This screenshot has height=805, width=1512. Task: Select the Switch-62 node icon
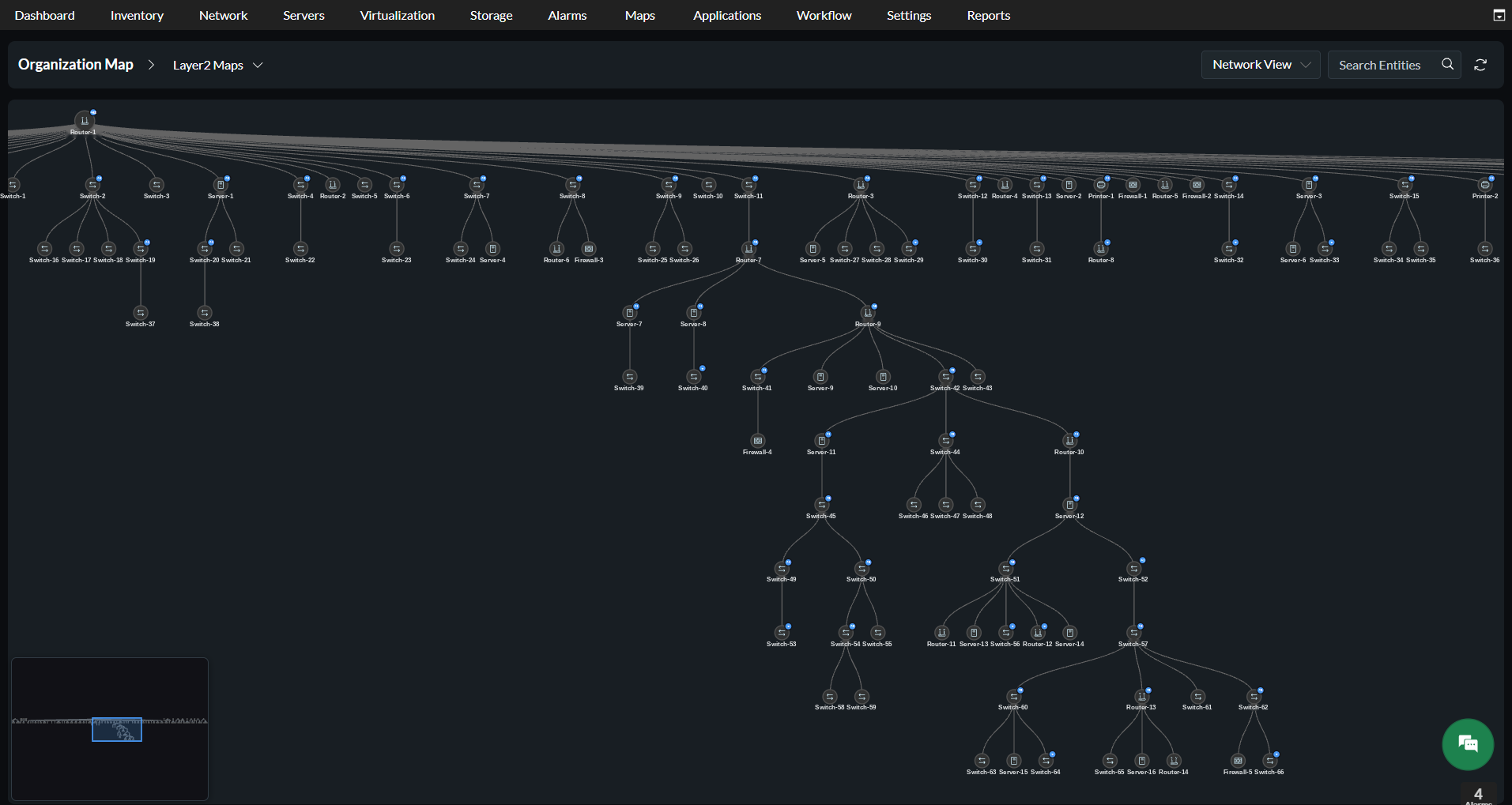pyautogui.click(x=1254, y=697)
